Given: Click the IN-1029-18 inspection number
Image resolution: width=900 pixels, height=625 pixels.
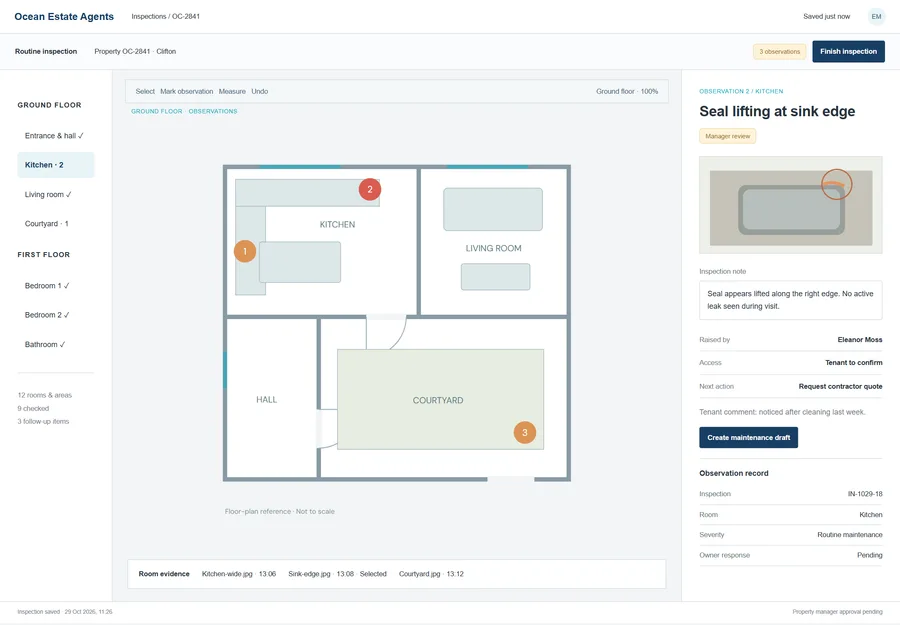Looking at the screenshot, I should click(865, 494).
